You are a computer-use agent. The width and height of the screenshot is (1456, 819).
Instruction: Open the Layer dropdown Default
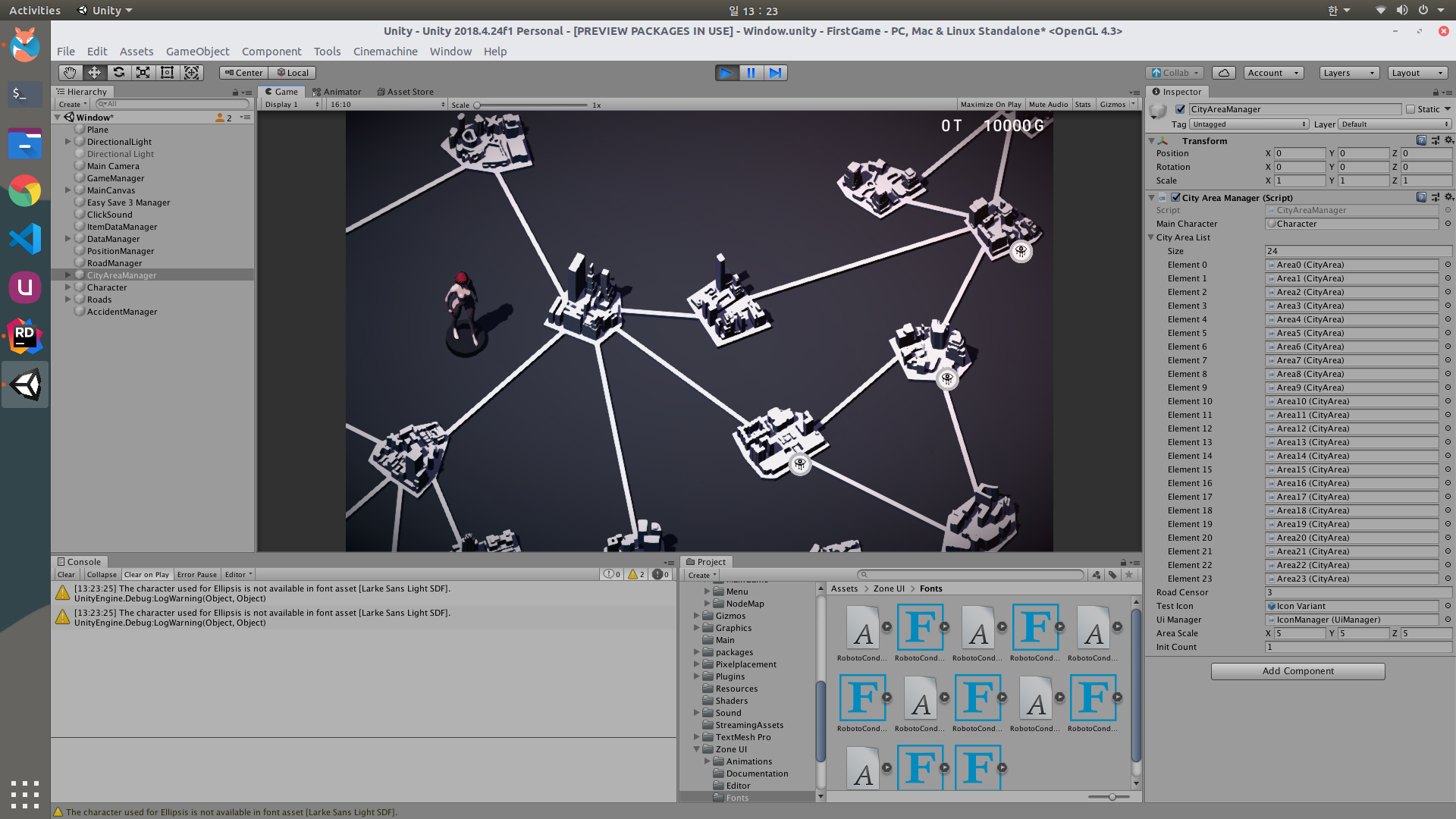tap(1395, 124)
